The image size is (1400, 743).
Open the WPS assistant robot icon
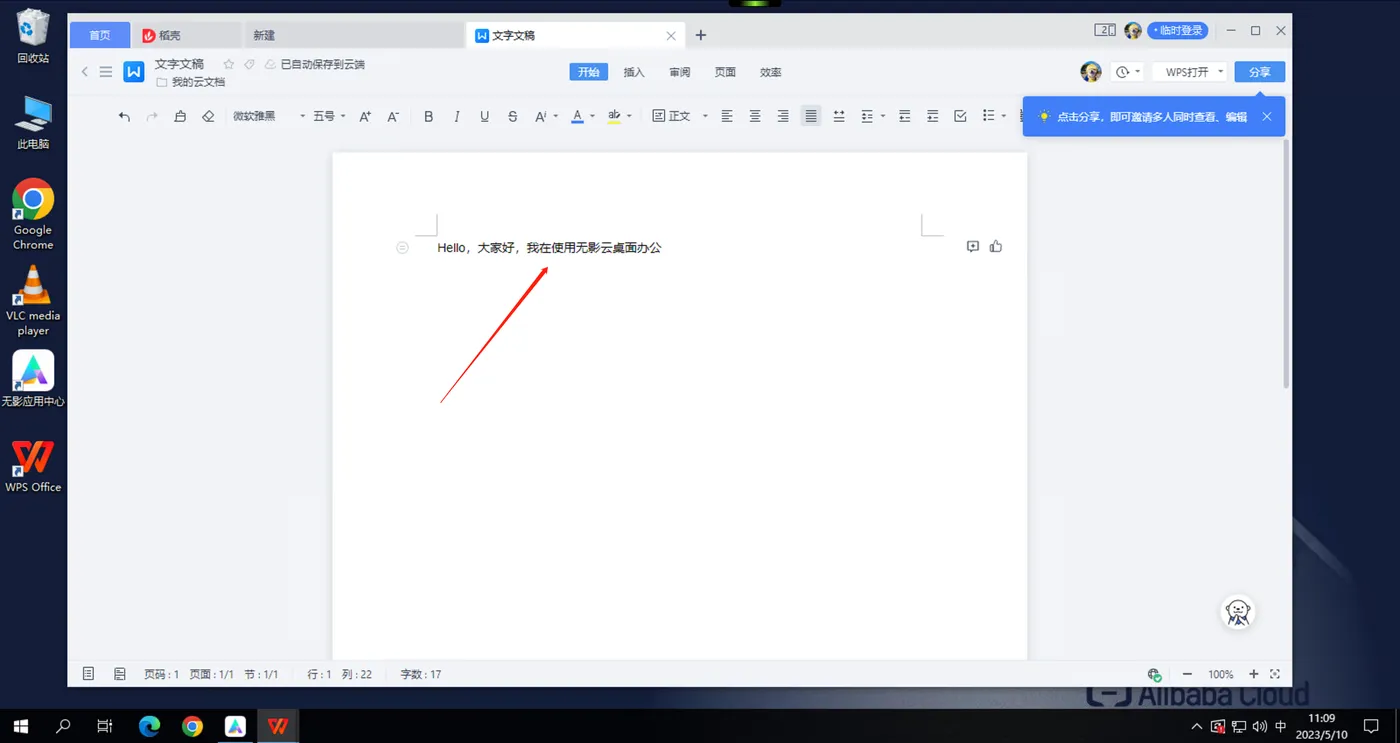(x=1239, y=612)
